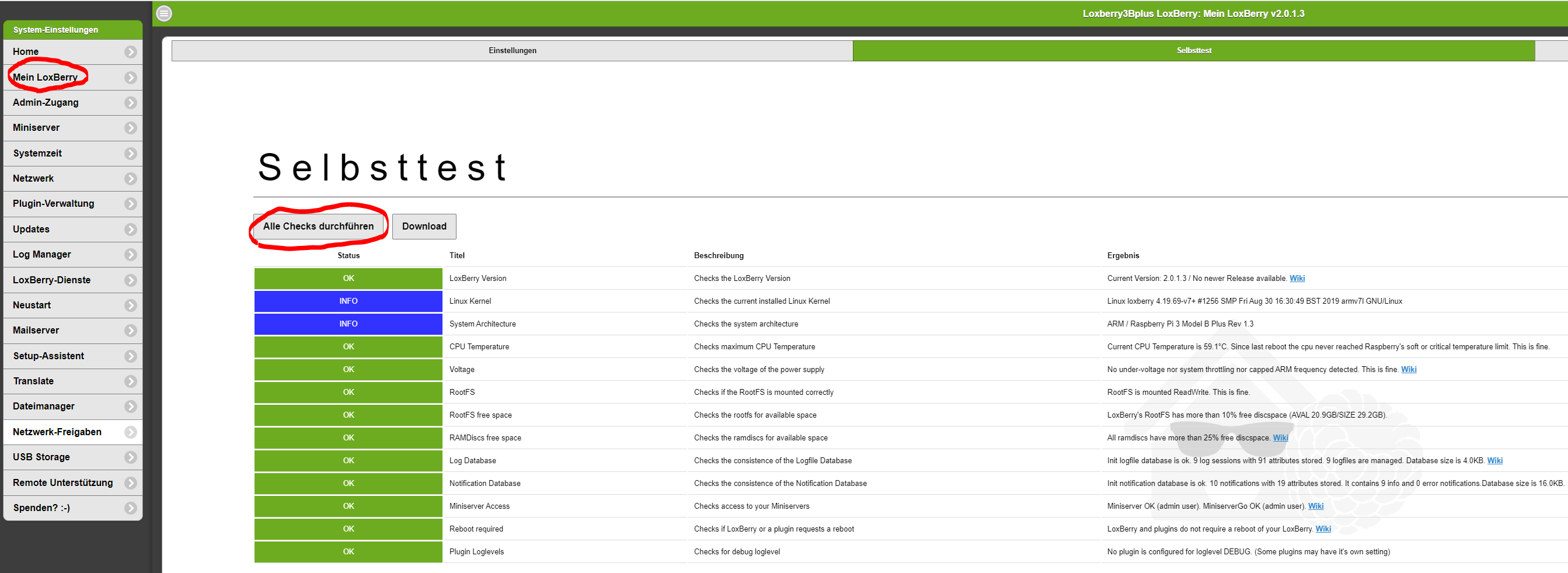Open the Wiki link for Log Database
This screenshot has width=1568, height=573.
point(1495,461)
